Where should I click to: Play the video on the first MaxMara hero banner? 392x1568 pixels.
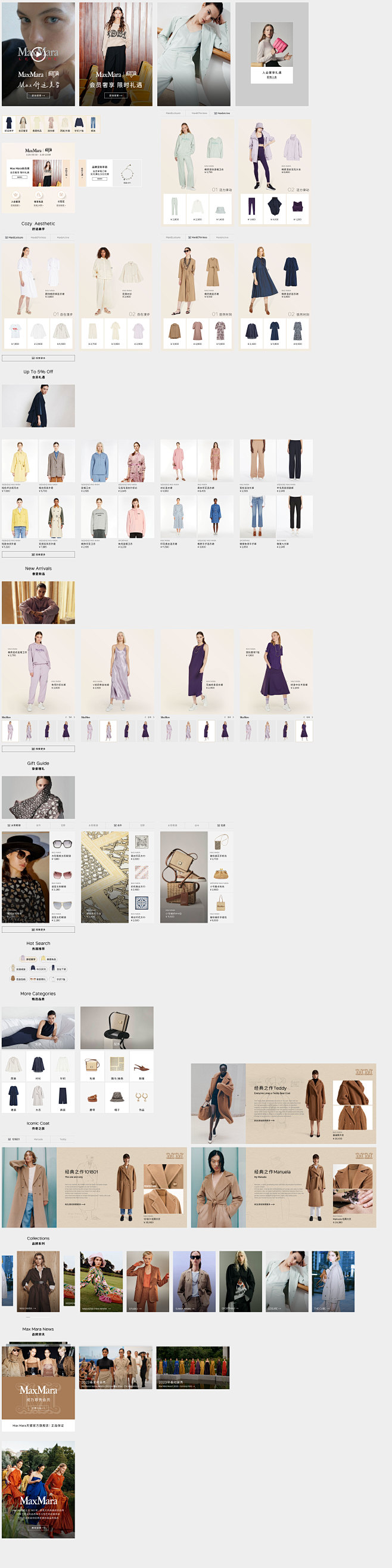pos(38,54)
